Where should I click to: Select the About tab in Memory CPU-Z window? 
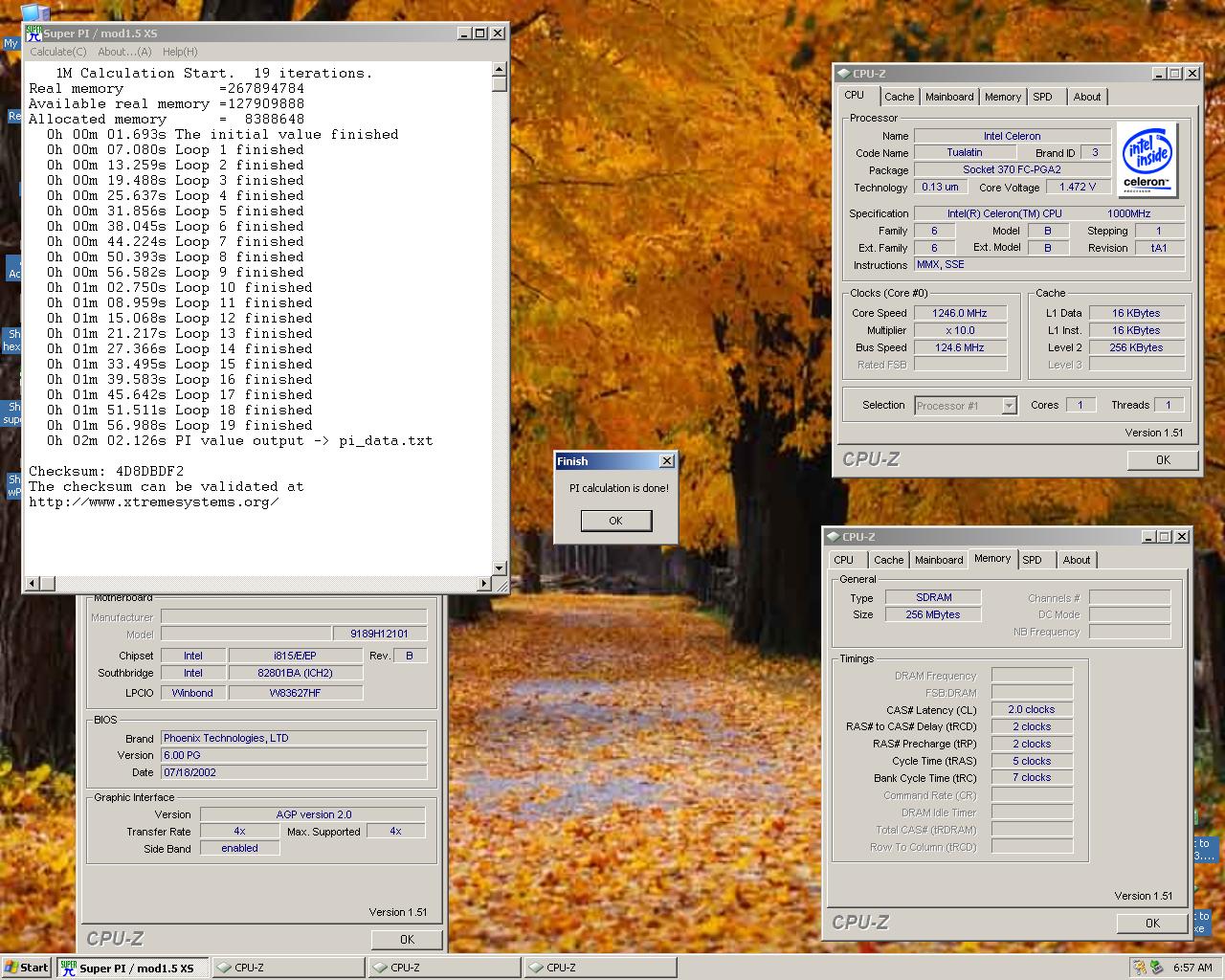[x=1077, y=560]
